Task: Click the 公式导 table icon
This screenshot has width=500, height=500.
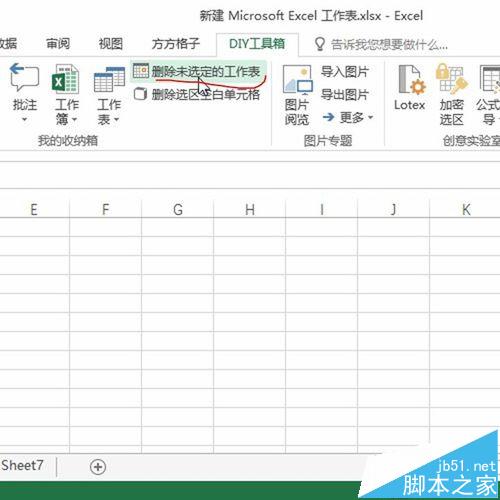Action: pyautogui.click(x=490, y=79)
